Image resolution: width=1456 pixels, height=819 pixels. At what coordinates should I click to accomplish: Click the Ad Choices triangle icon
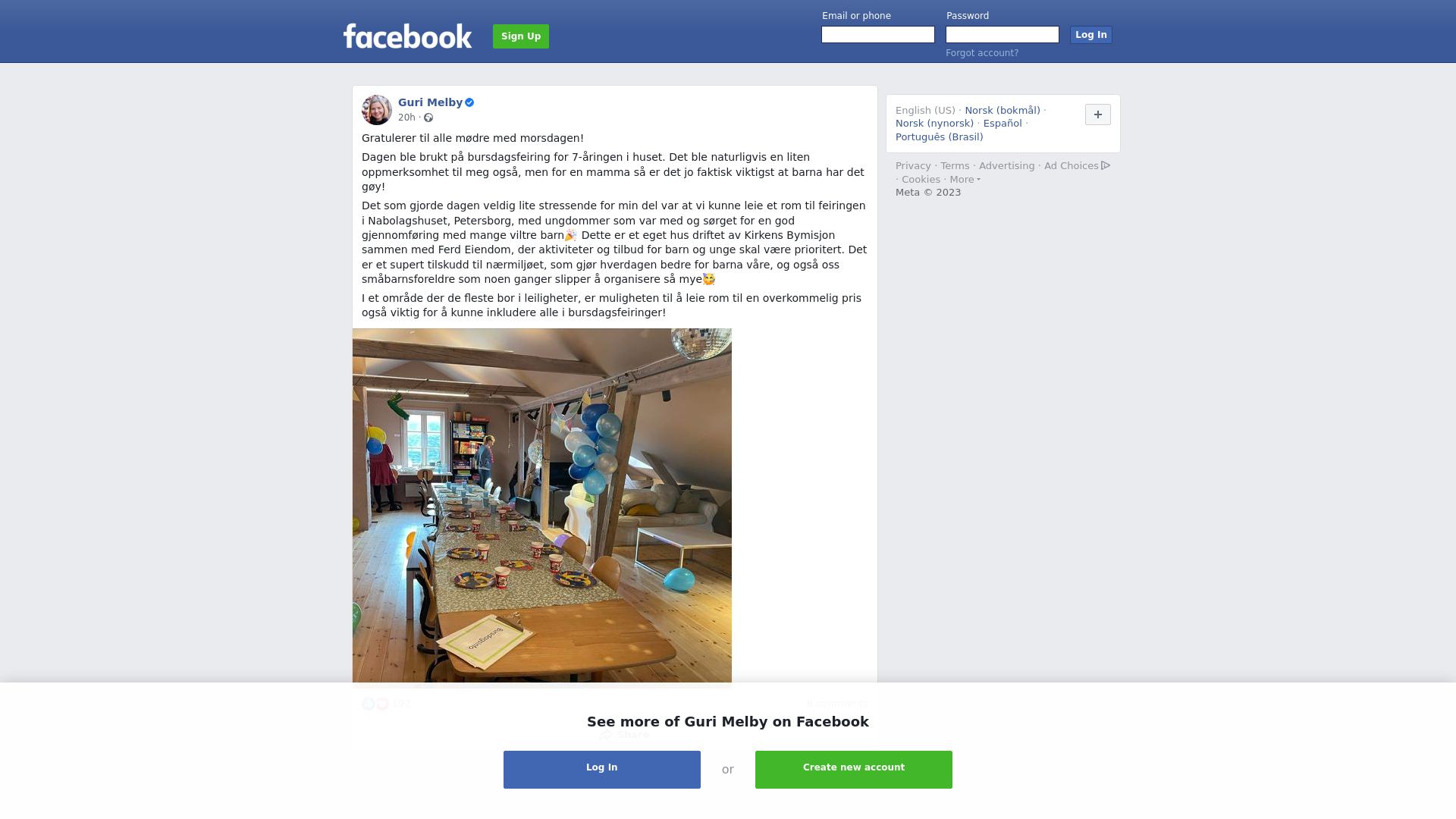(1106, 165)
